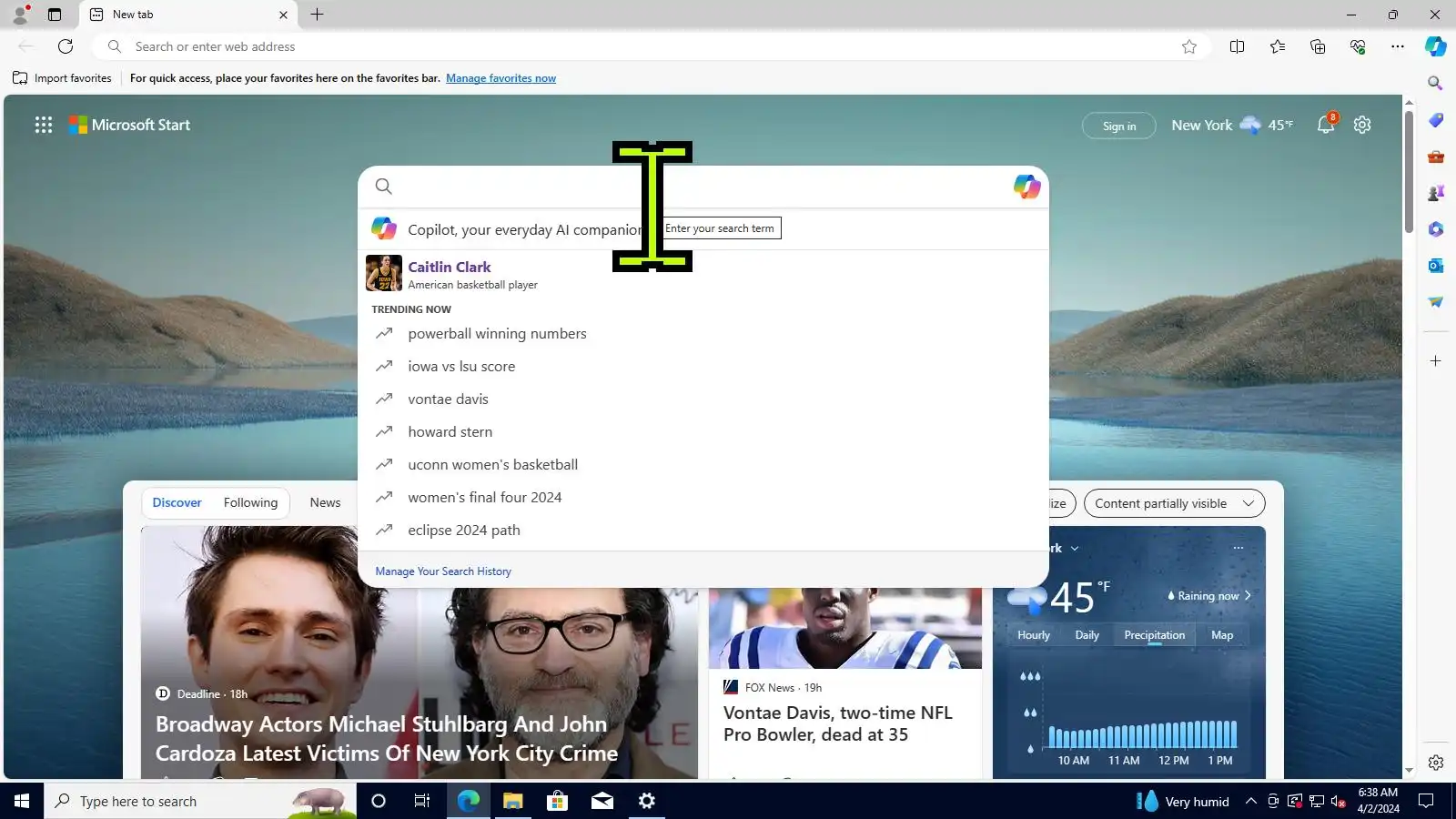
Task: Open a new browser tab with the plus button
Action: 317,15
